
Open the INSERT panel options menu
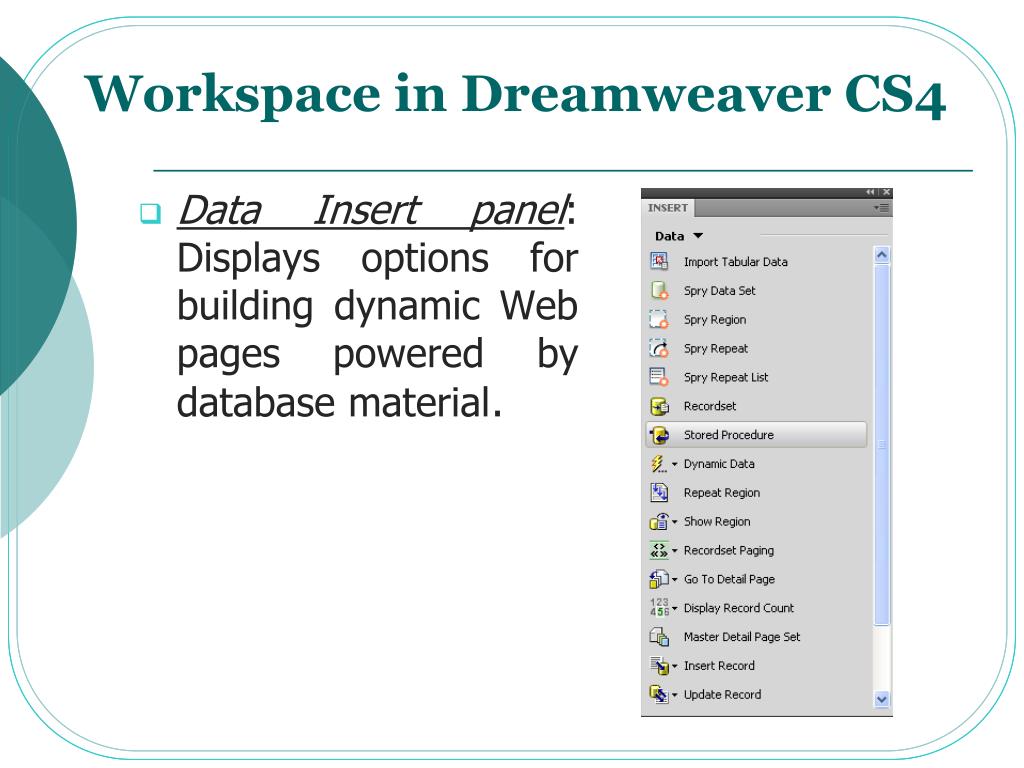[882, 208]
